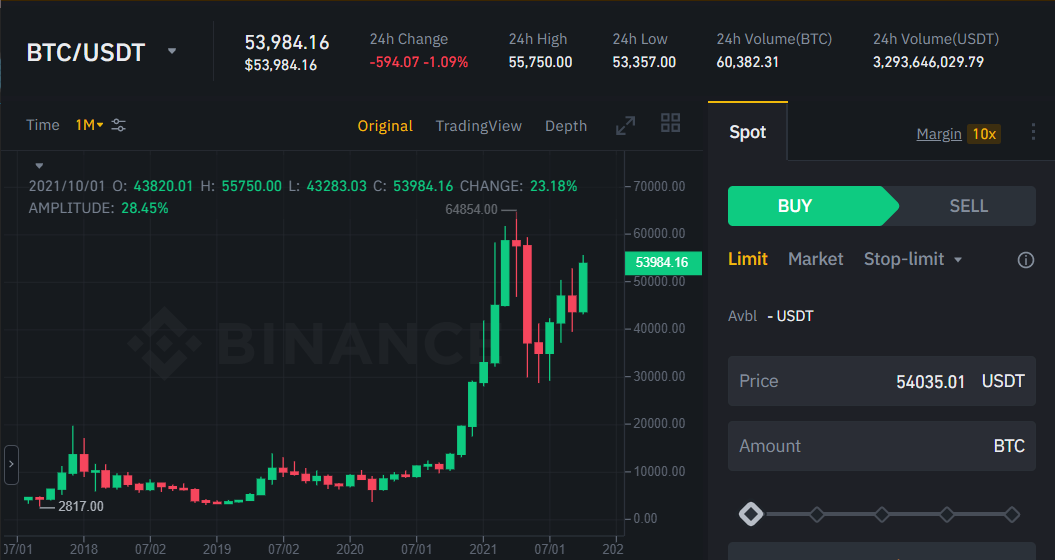Set amount slider to 100% marker
1055x560 pixels.
tap(1012, 515)
